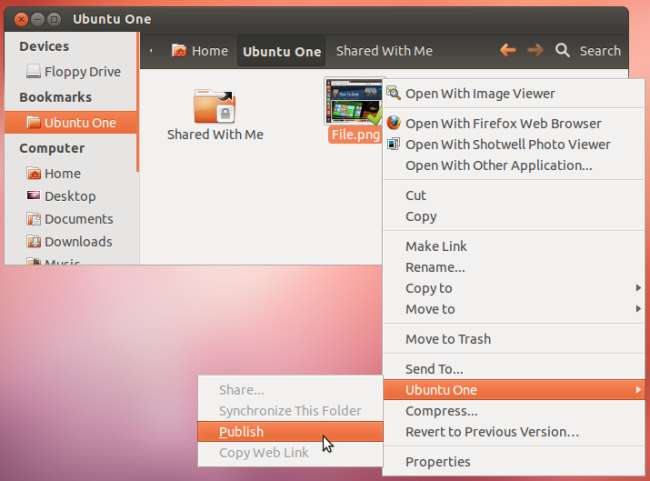
Task: Expand the Copy to submenu arrow
Action: point(638,288)
